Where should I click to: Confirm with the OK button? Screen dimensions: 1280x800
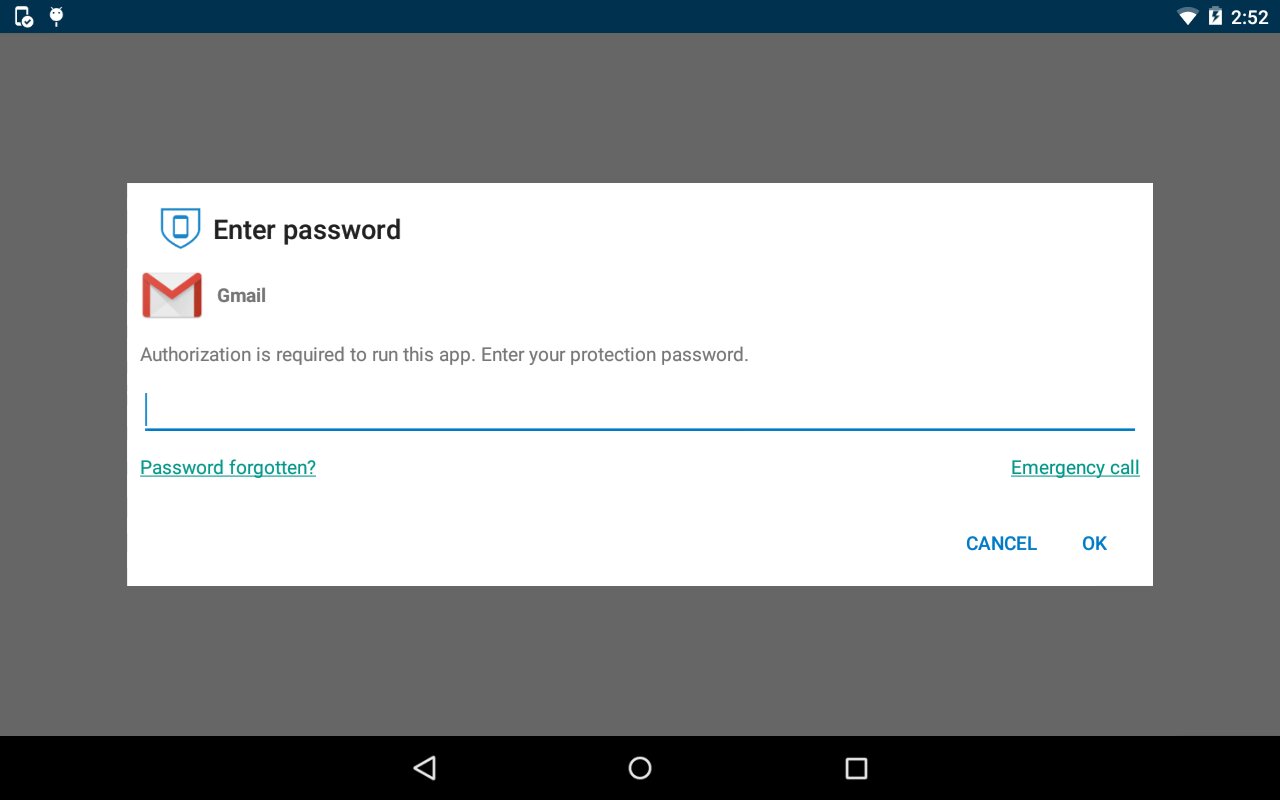click(1094, 544)
